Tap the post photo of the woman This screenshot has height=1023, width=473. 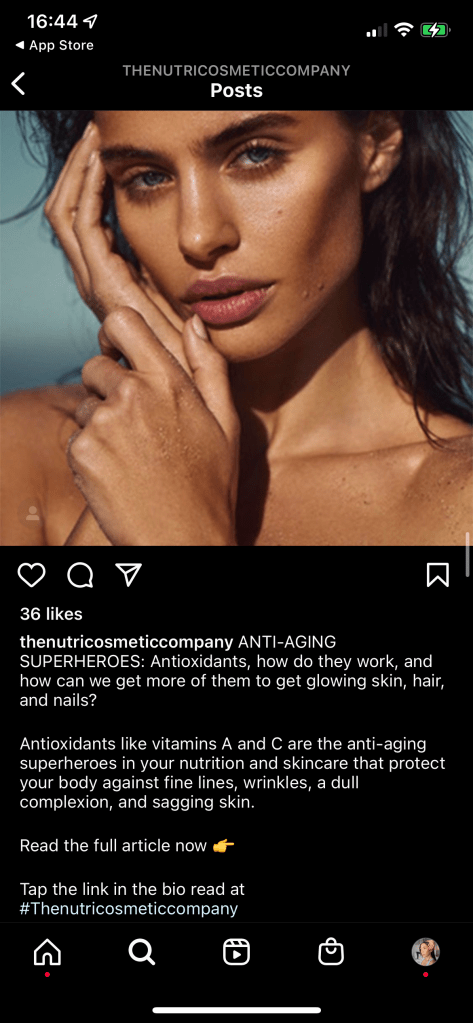tap(236, 328)
